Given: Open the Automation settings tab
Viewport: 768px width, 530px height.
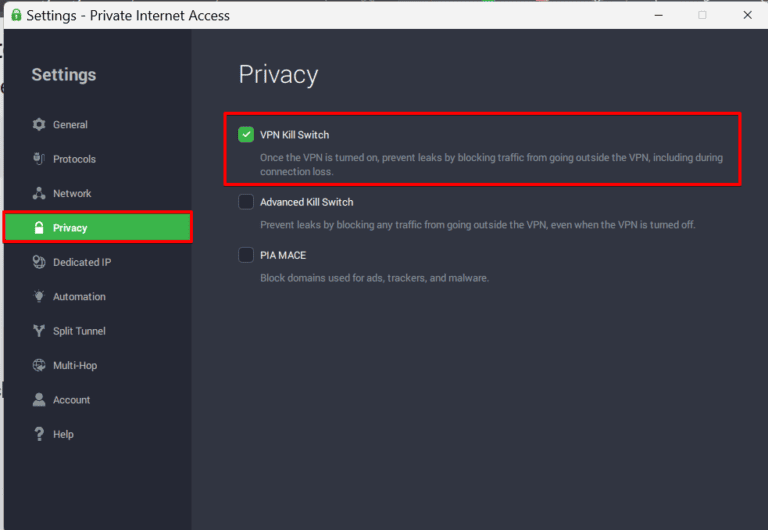Looking at the screenshot, I should [x=97, y=296].
